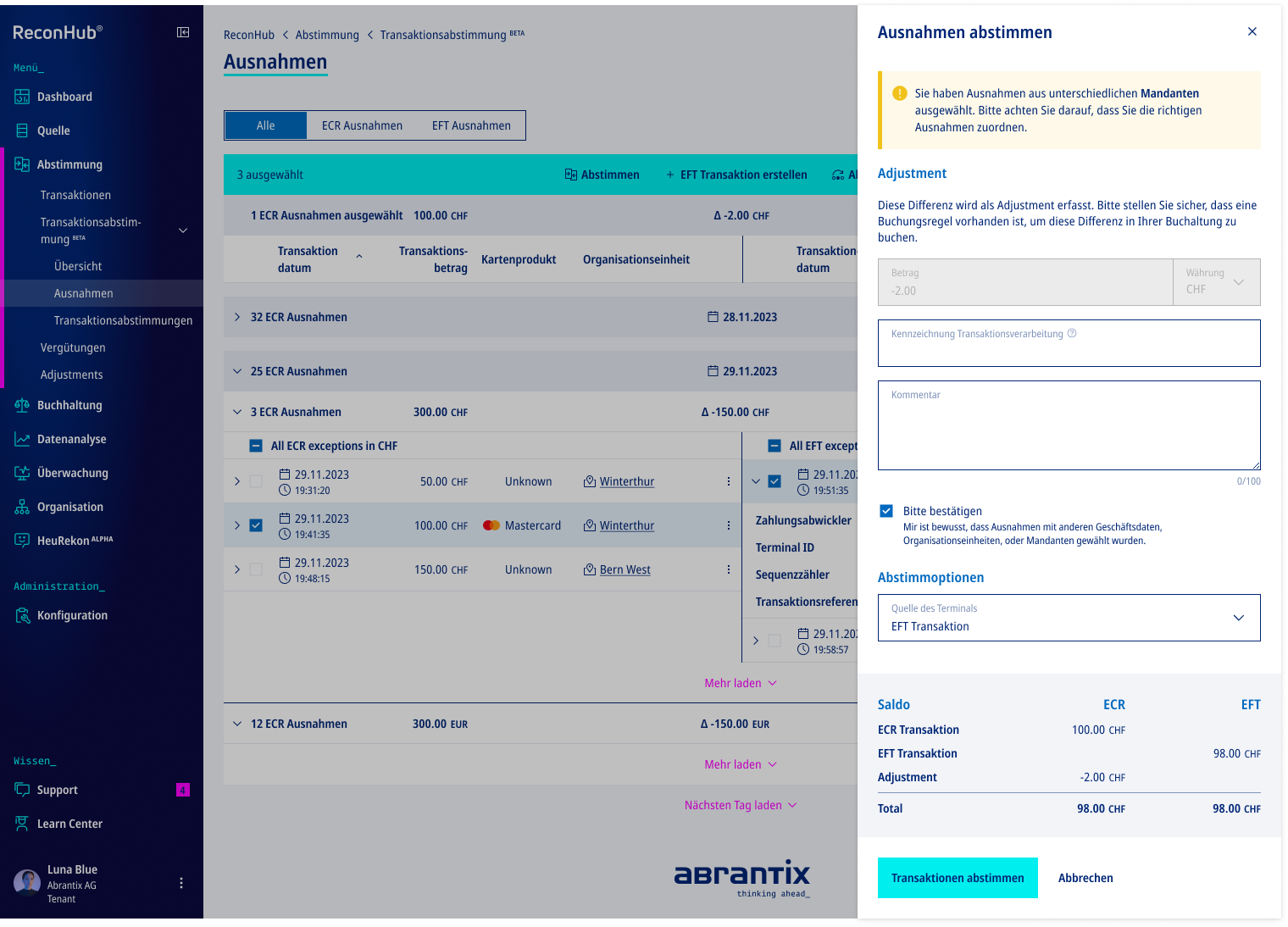Click the Kennzeichnung Transaktionsverarbeitung field
The height and width of the screenshot is (927, 1288).
[x=1069, y=343]
